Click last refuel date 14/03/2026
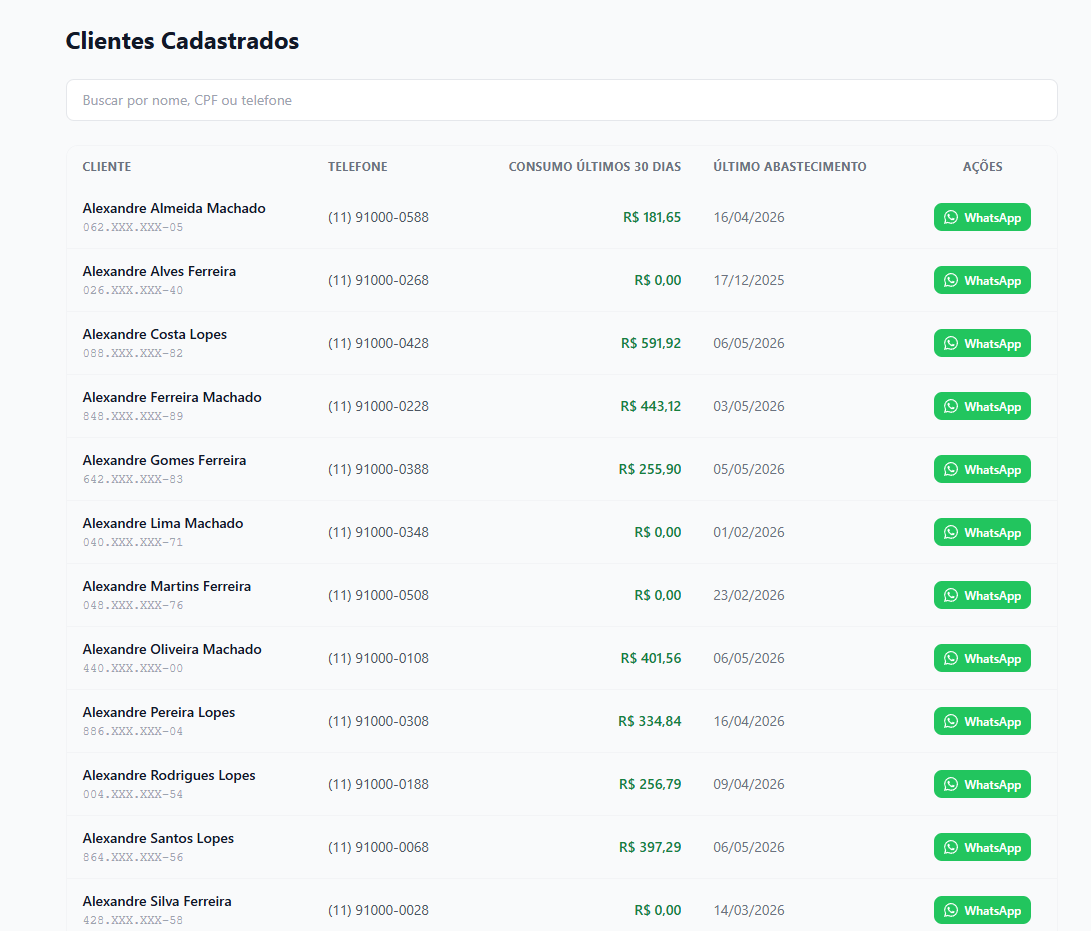The image size is (1091, 931). click(749, 910)
